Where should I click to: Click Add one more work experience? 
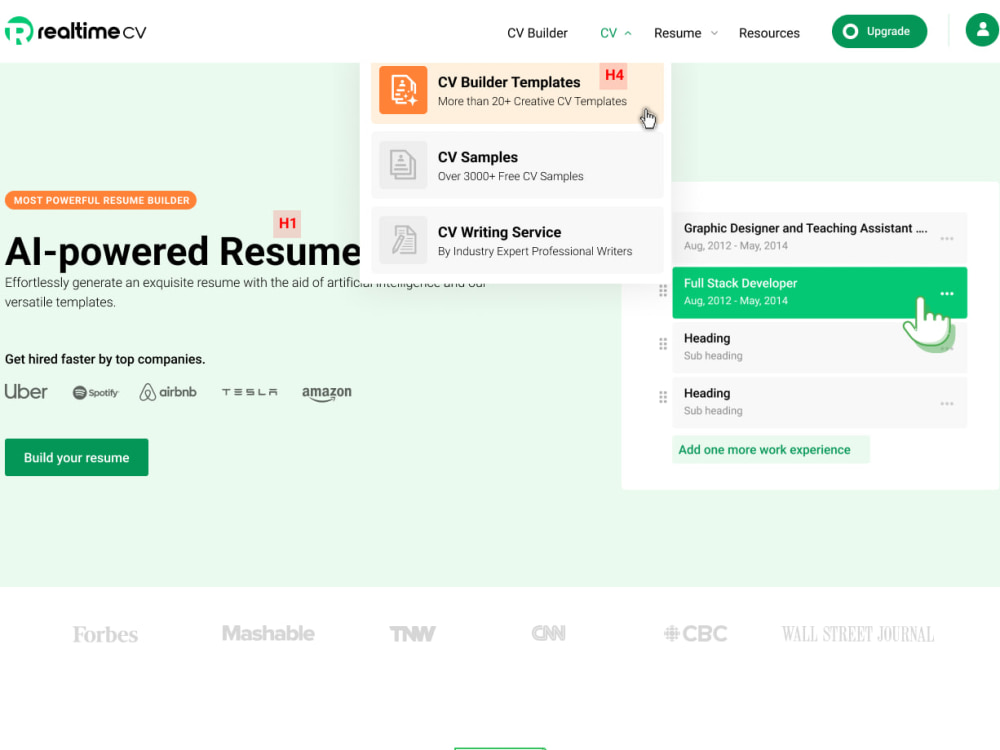click(770, 450)
